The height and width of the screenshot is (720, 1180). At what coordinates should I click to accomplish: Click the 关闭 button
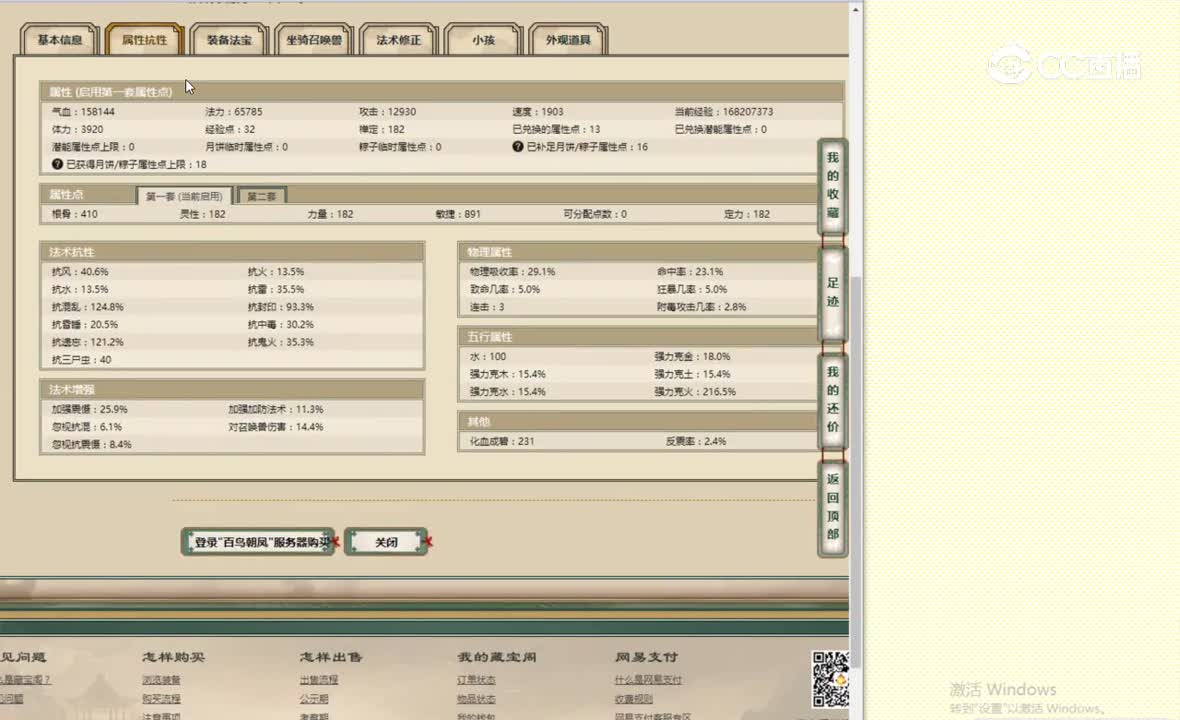386,542
